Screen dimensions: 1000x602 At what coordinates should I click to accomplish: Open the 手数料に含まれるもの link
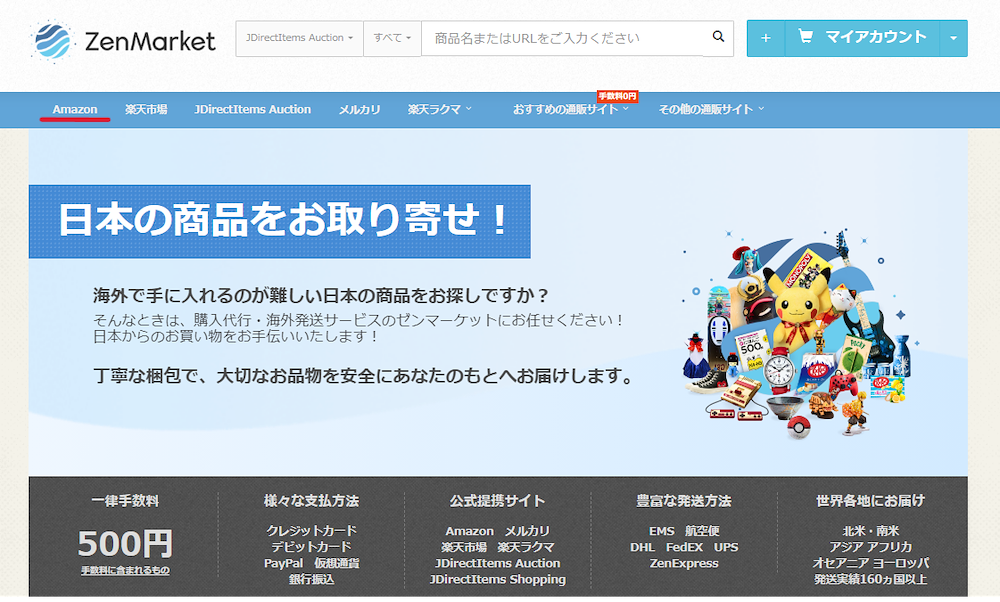125,570
